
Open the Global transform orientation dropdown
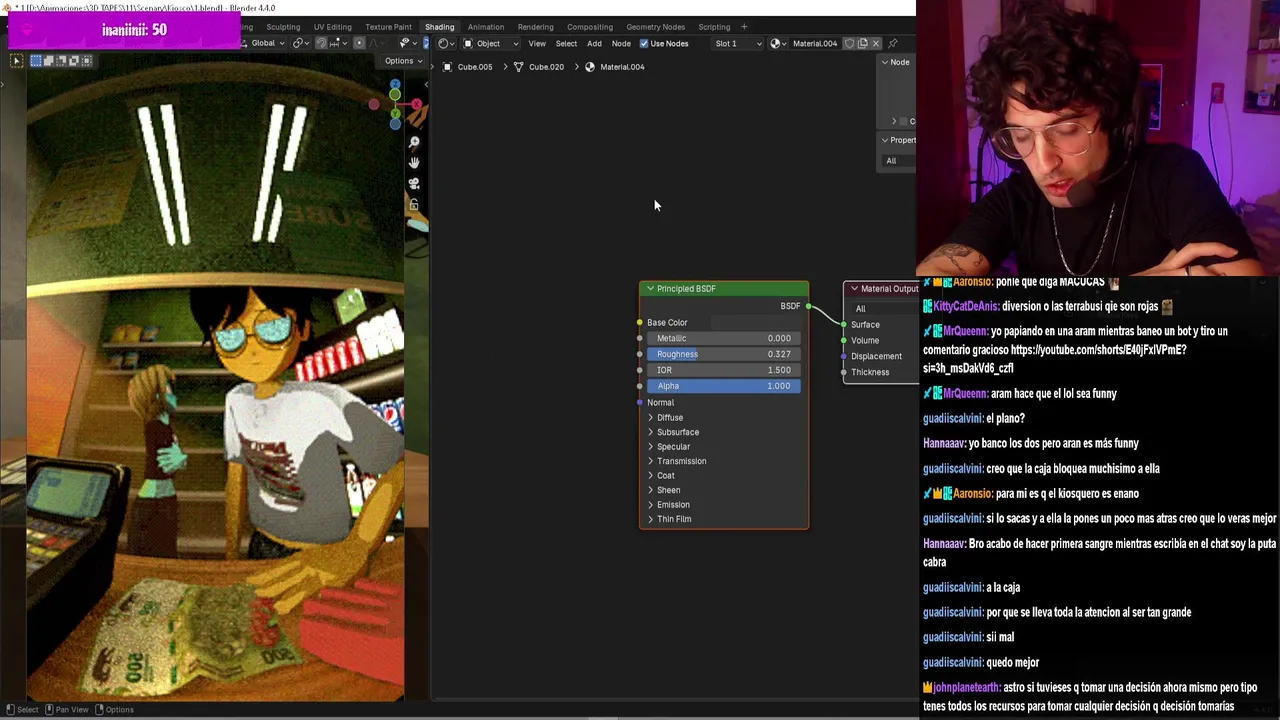click(x=263, y=43)
